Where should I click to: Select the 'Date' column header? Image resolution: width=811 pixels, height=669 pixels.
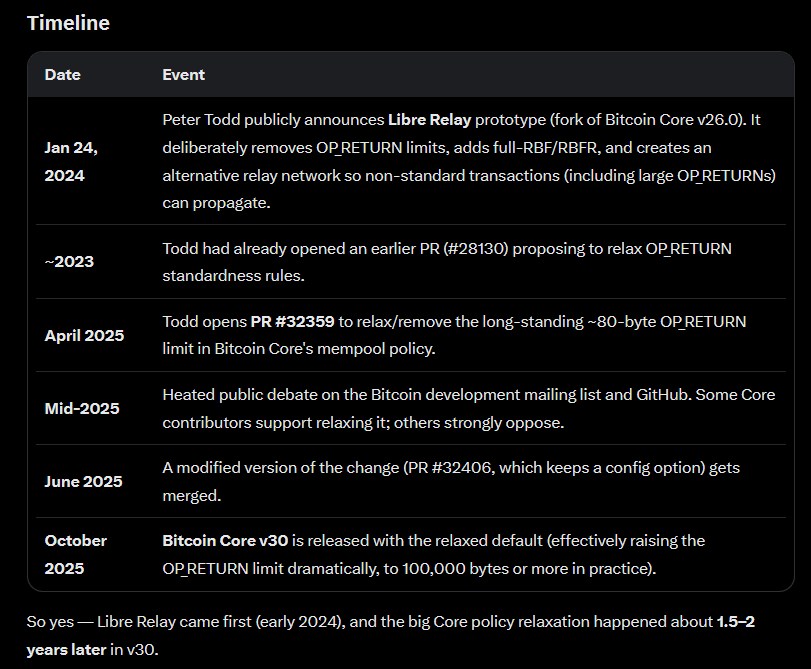click(x=63, y=75)
